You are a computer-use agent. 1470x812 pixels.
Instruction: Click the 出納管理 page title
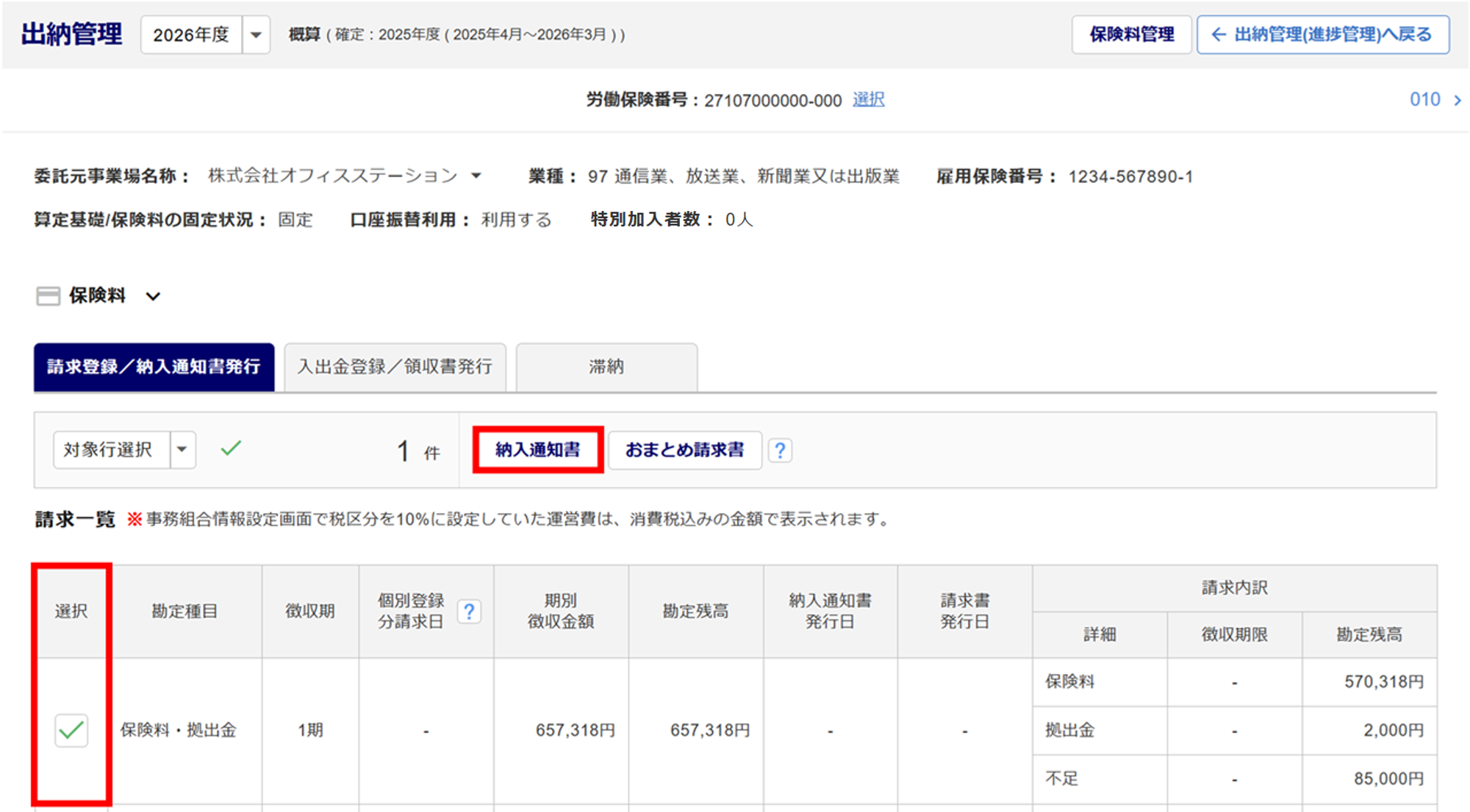coord(71,35)
